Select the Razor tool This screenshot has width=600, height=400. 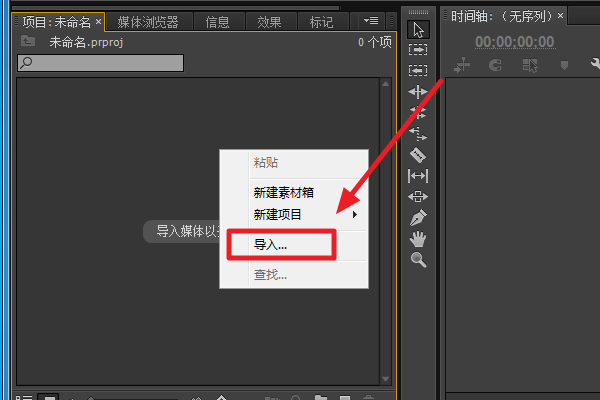click(418, 155)
